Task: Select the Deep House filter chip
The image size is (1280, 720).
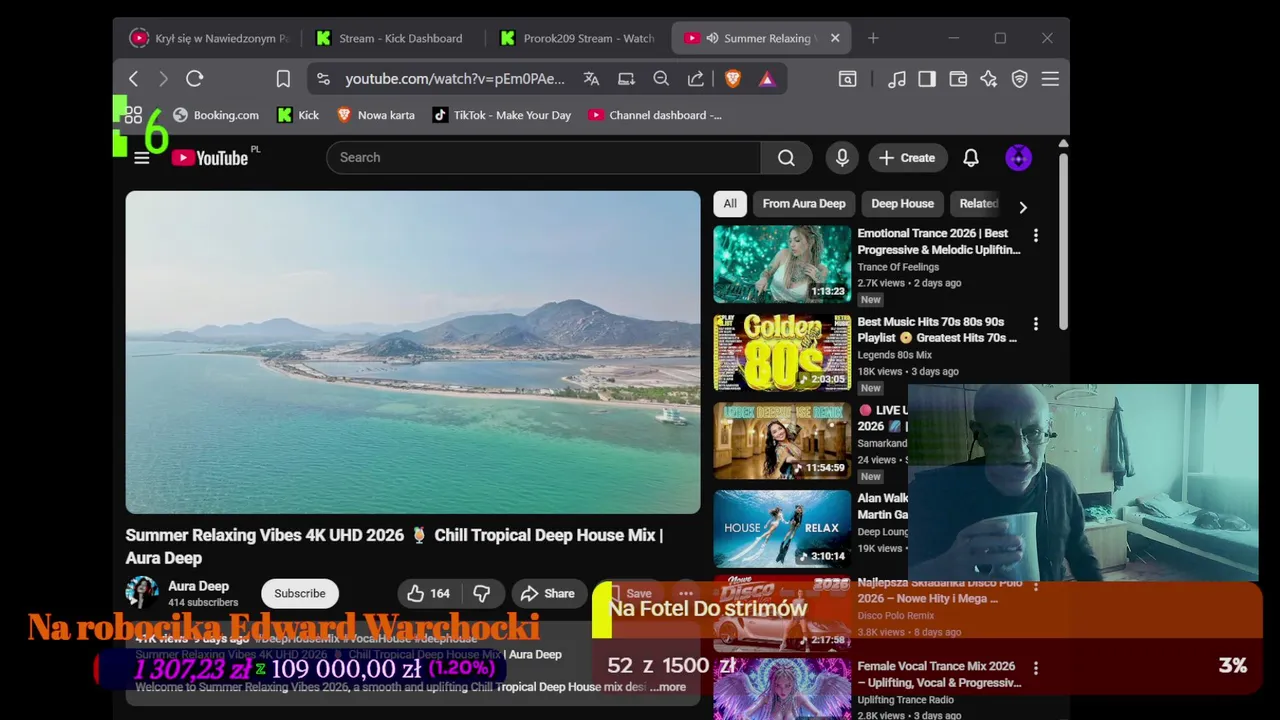Action: tap(902, 204)
